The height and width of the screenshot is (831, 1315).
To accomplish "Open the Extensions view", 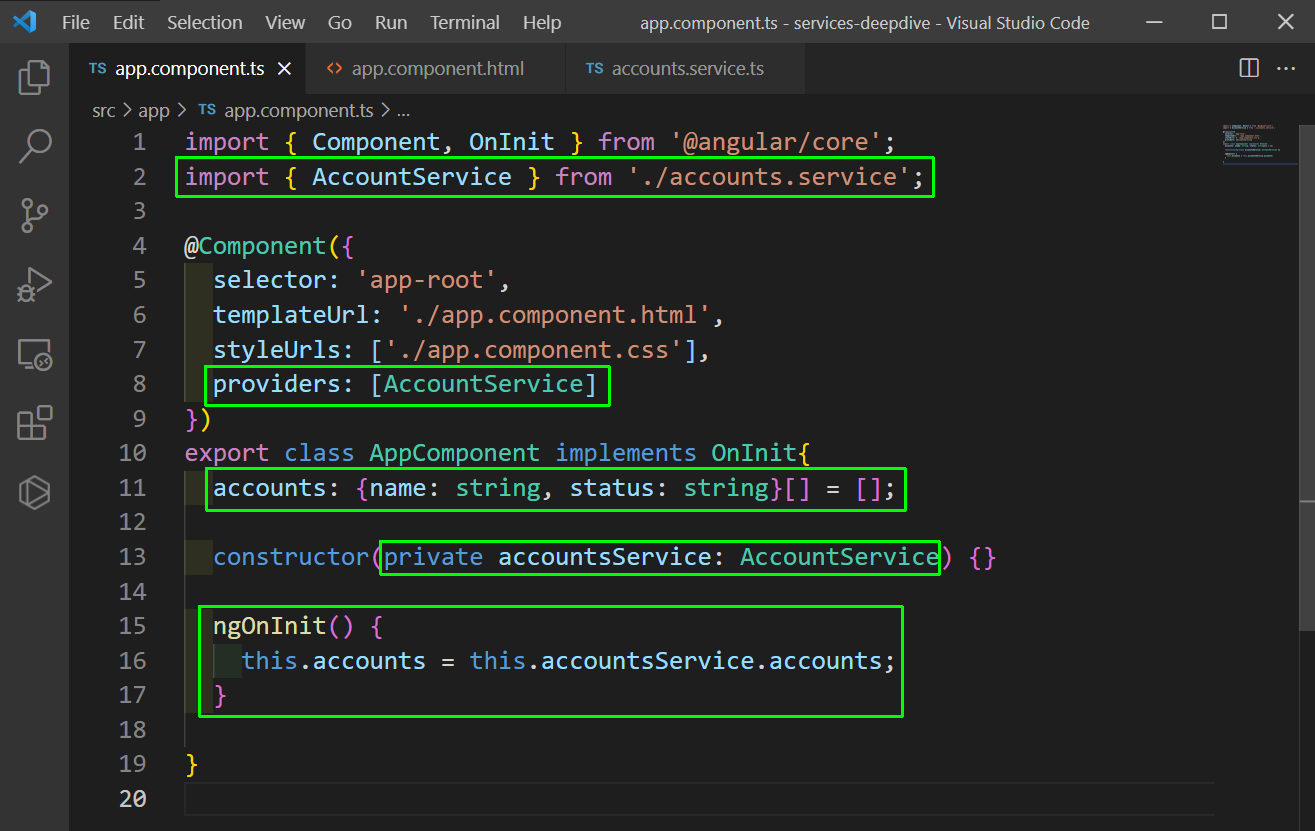I will (35, 423).
